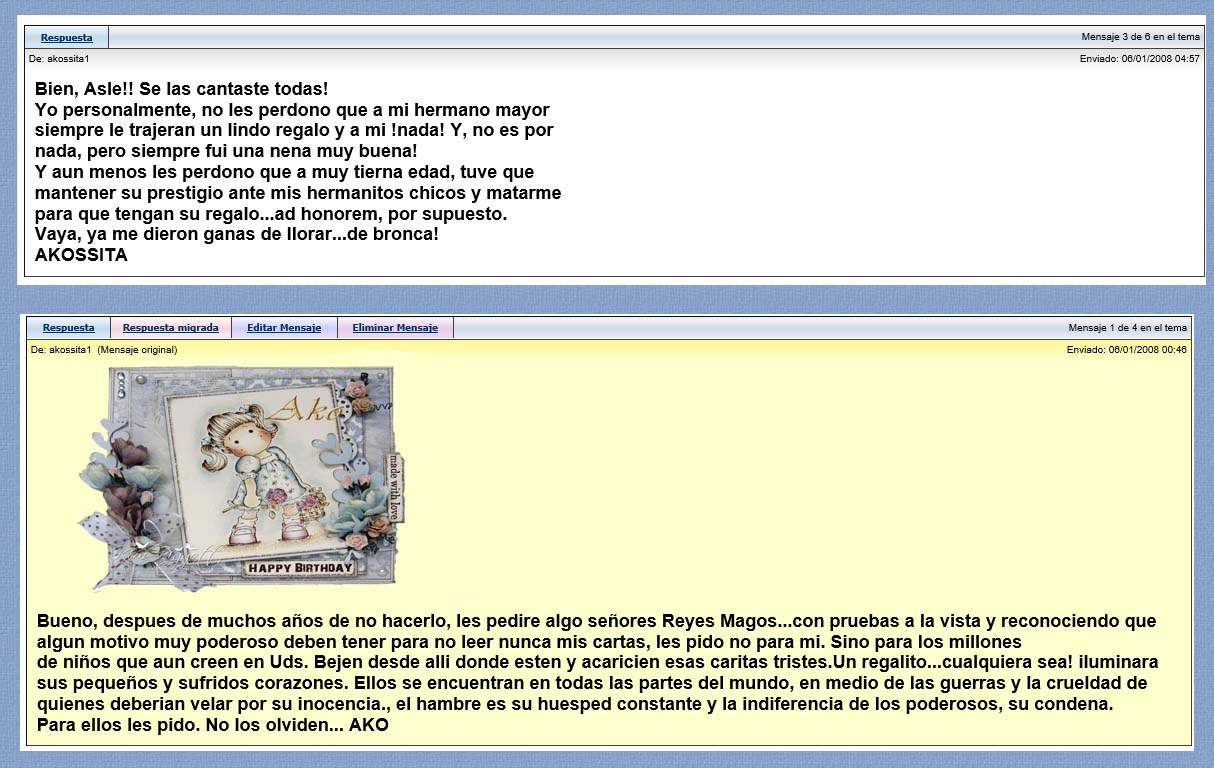The width and height of the screenshot is (1214, 768).
Task: Click the sent date 06/01/2008 04:57
Action: (1139, 59)
